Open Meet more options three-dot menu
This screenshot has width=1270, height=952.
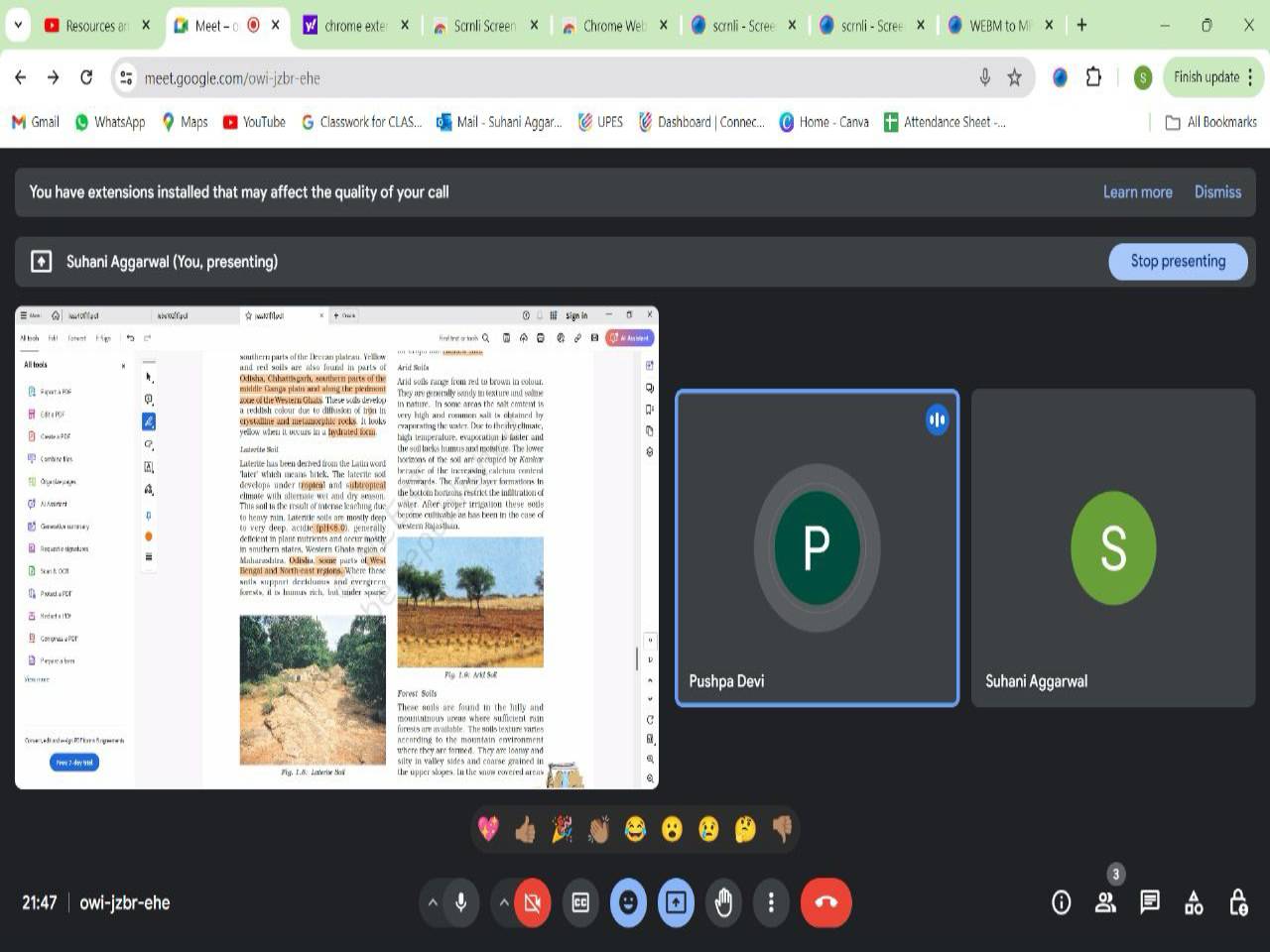click(771, 902)
